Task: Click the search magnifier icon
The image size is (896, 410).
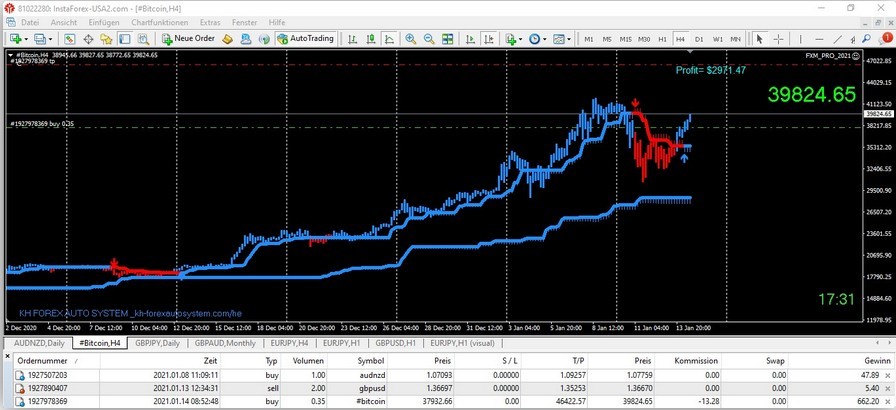Action: pyautogui.click(x=866, y=39)
